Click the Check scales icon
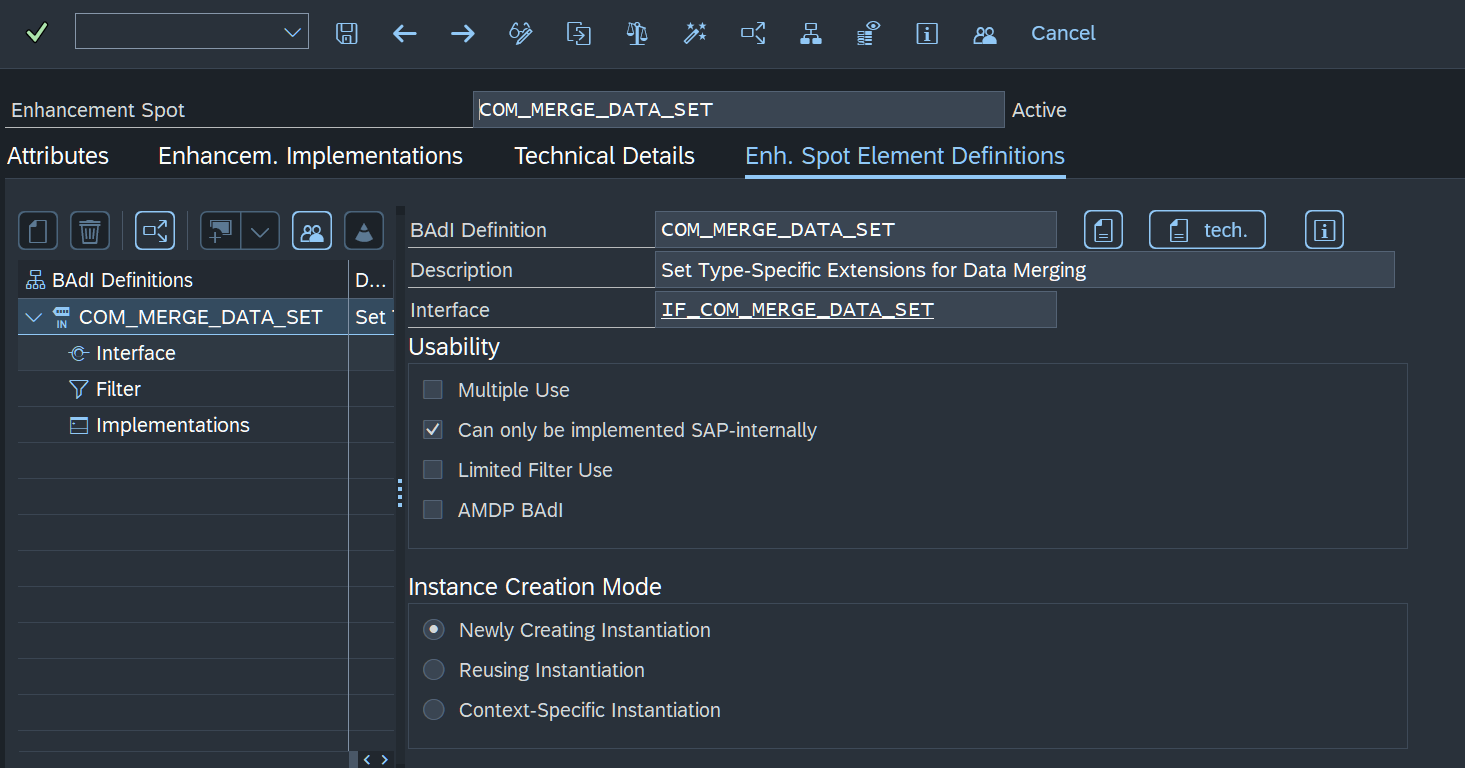 click(637, 33)
